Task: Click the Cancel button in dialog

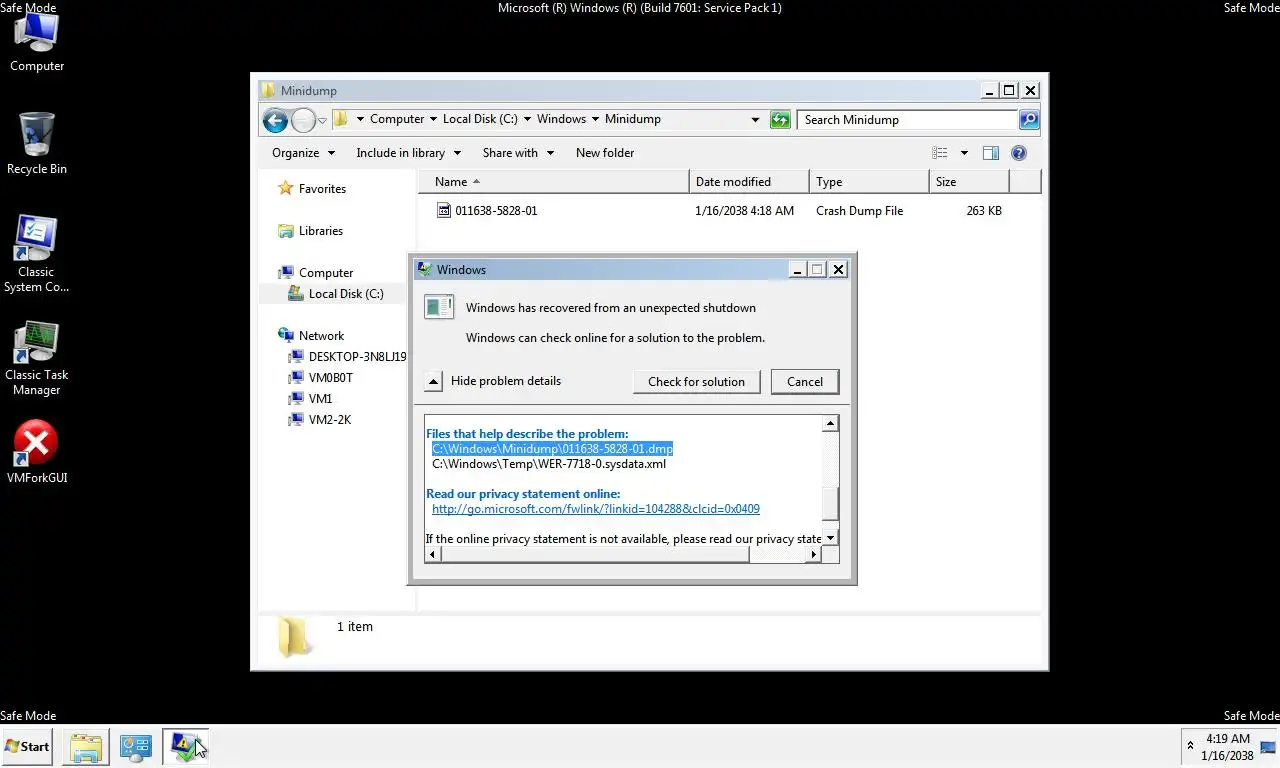Action: pos(805,382)
